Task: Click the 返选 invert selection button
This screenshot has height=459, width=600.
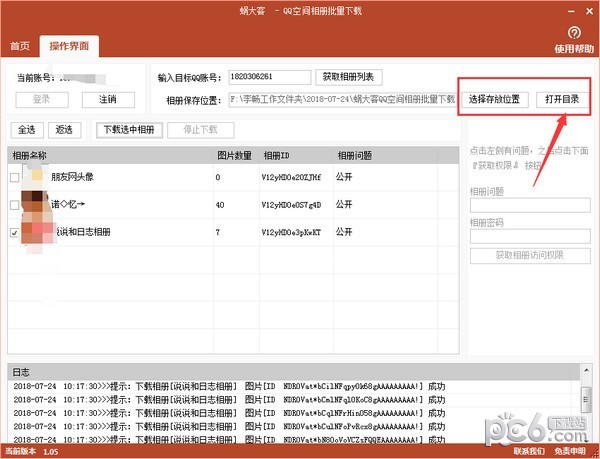Action: (64, 130)
